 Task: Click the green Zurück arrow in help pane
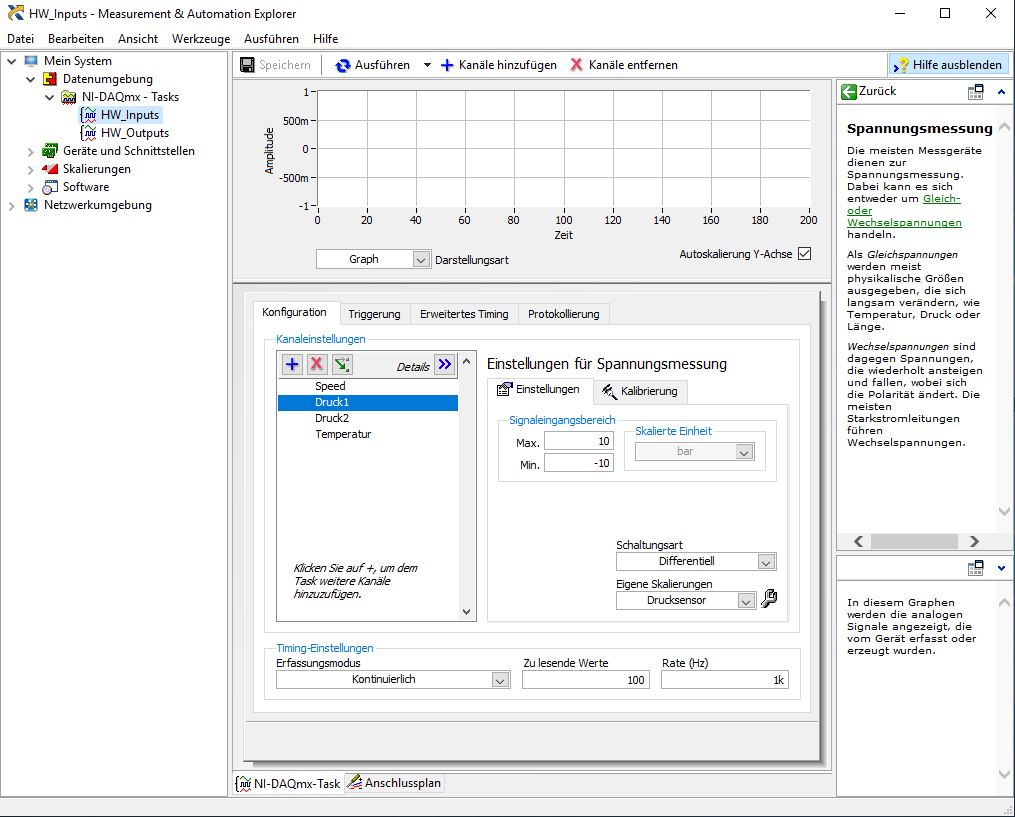(849, 91)
